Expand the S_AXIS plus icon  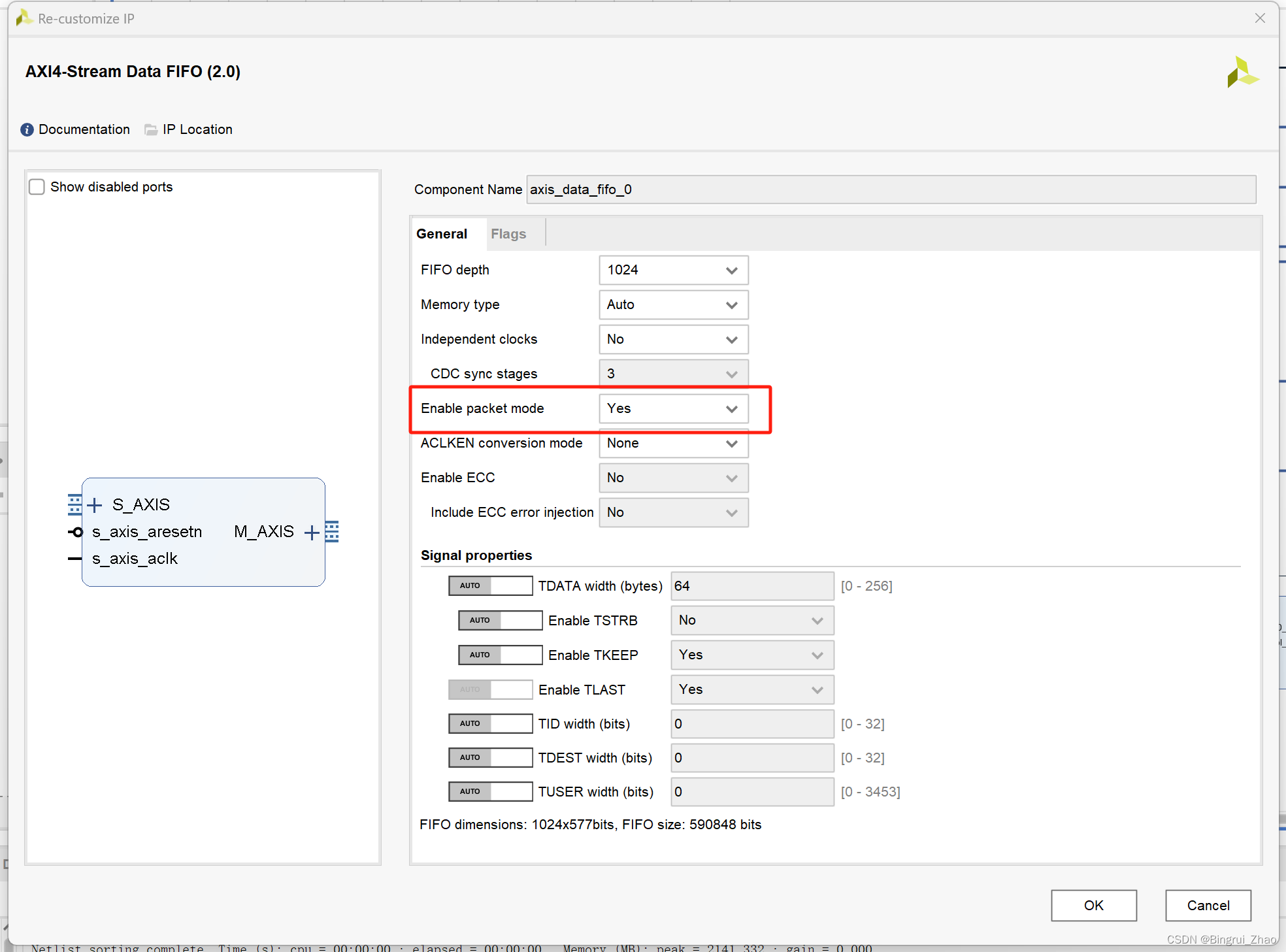pos(95,505)
